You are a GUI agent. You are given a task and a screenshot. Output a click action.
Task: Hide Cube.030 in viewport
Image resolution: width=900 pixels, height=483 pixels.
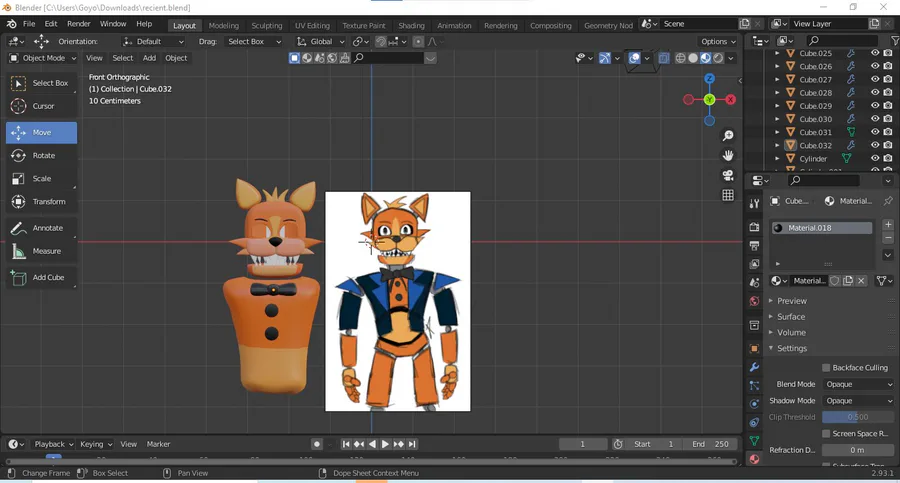pyautogui.click(x=875, y=119)
